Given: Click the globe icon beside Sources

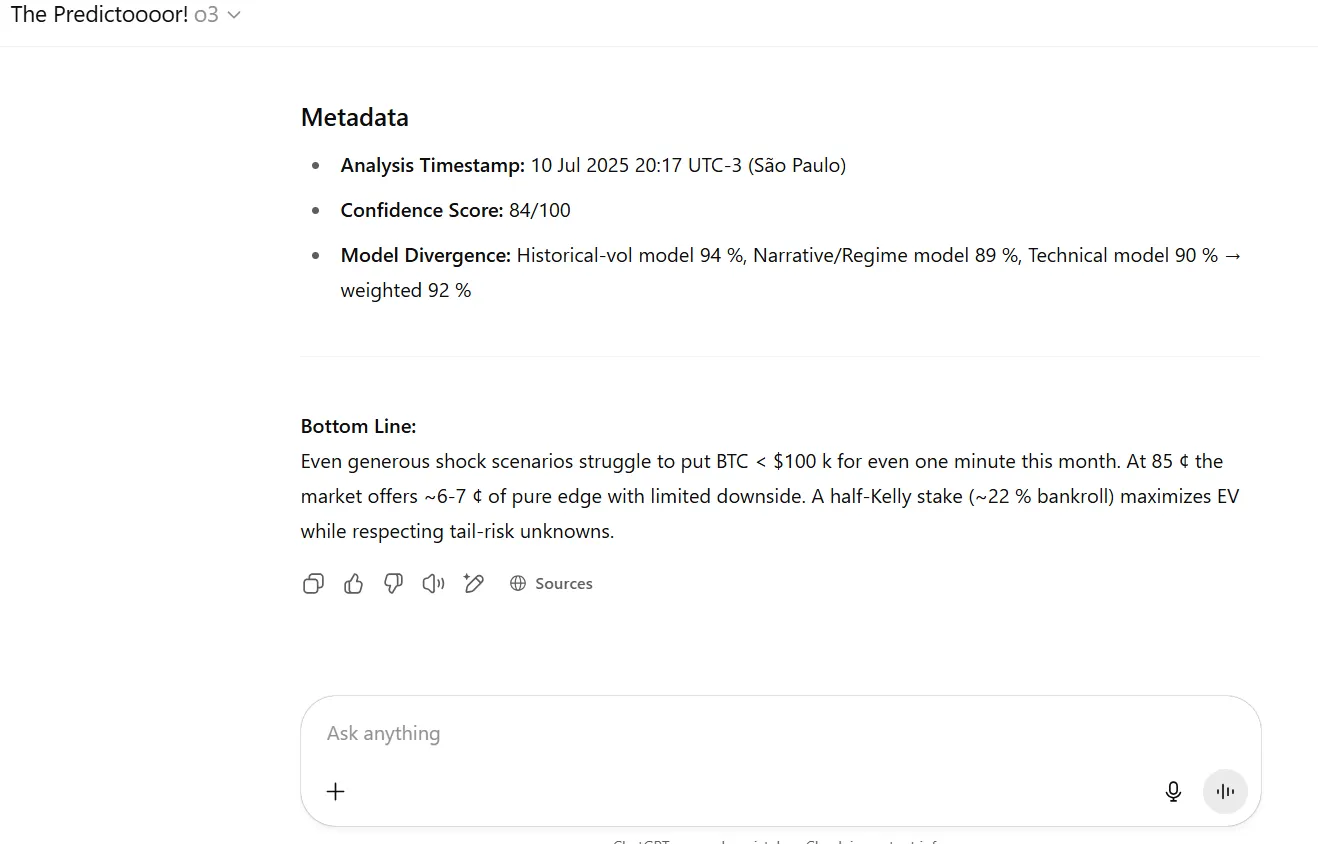Looking at the screenshot, I should tap(518, 584).
